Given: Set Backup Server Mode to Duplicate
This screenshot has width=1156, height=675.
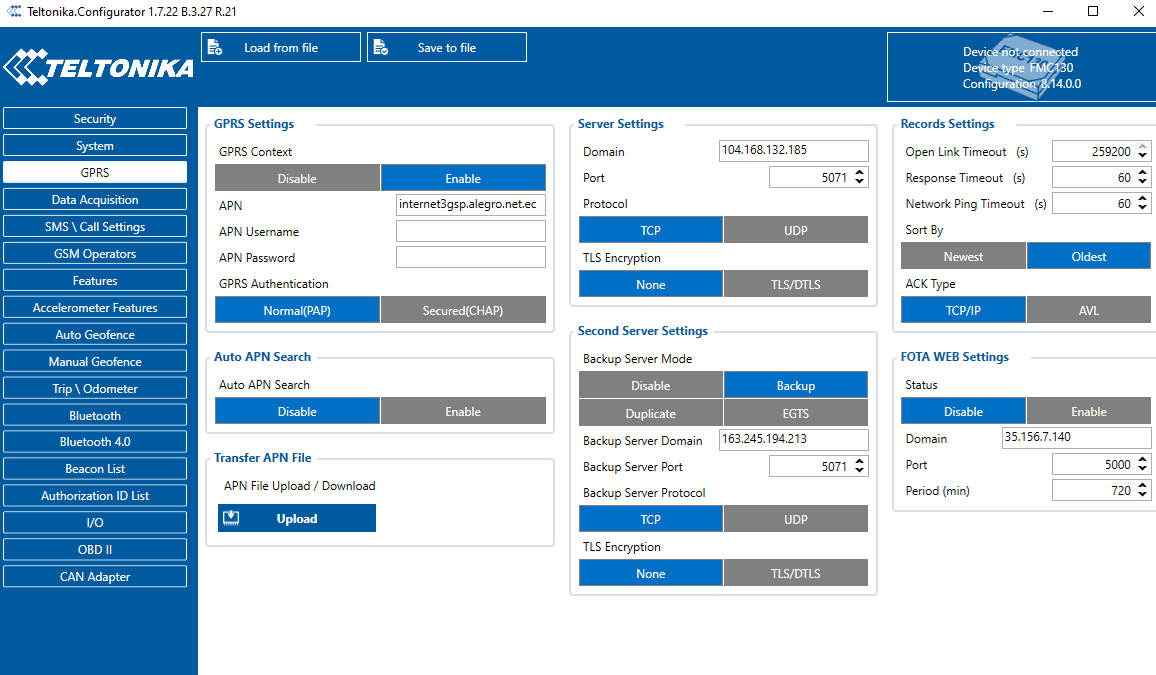Looking at the screenshot, I should (650, 413).
